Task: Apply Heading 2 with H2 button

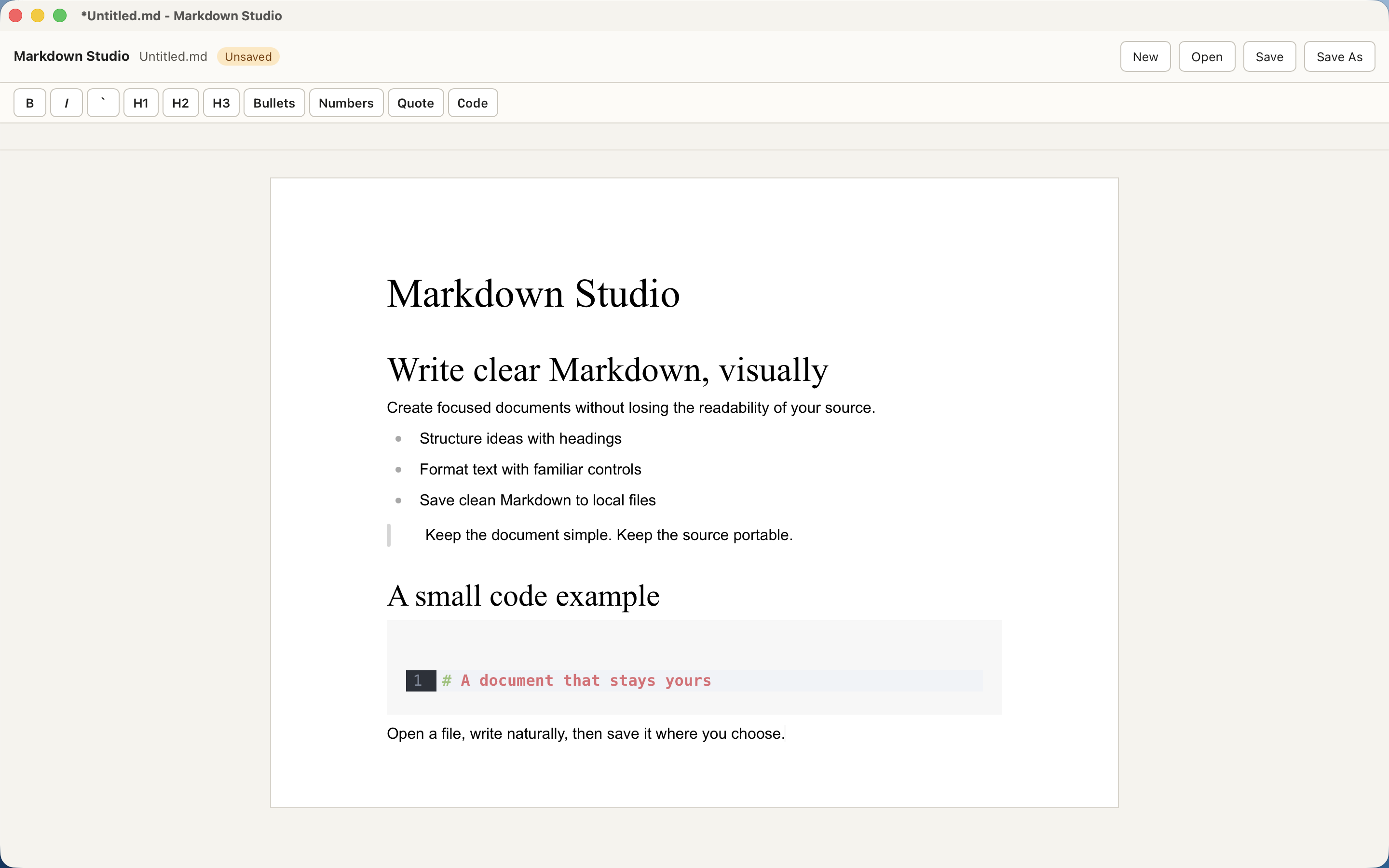Action: pyautogui.click(x=180, y=103)
